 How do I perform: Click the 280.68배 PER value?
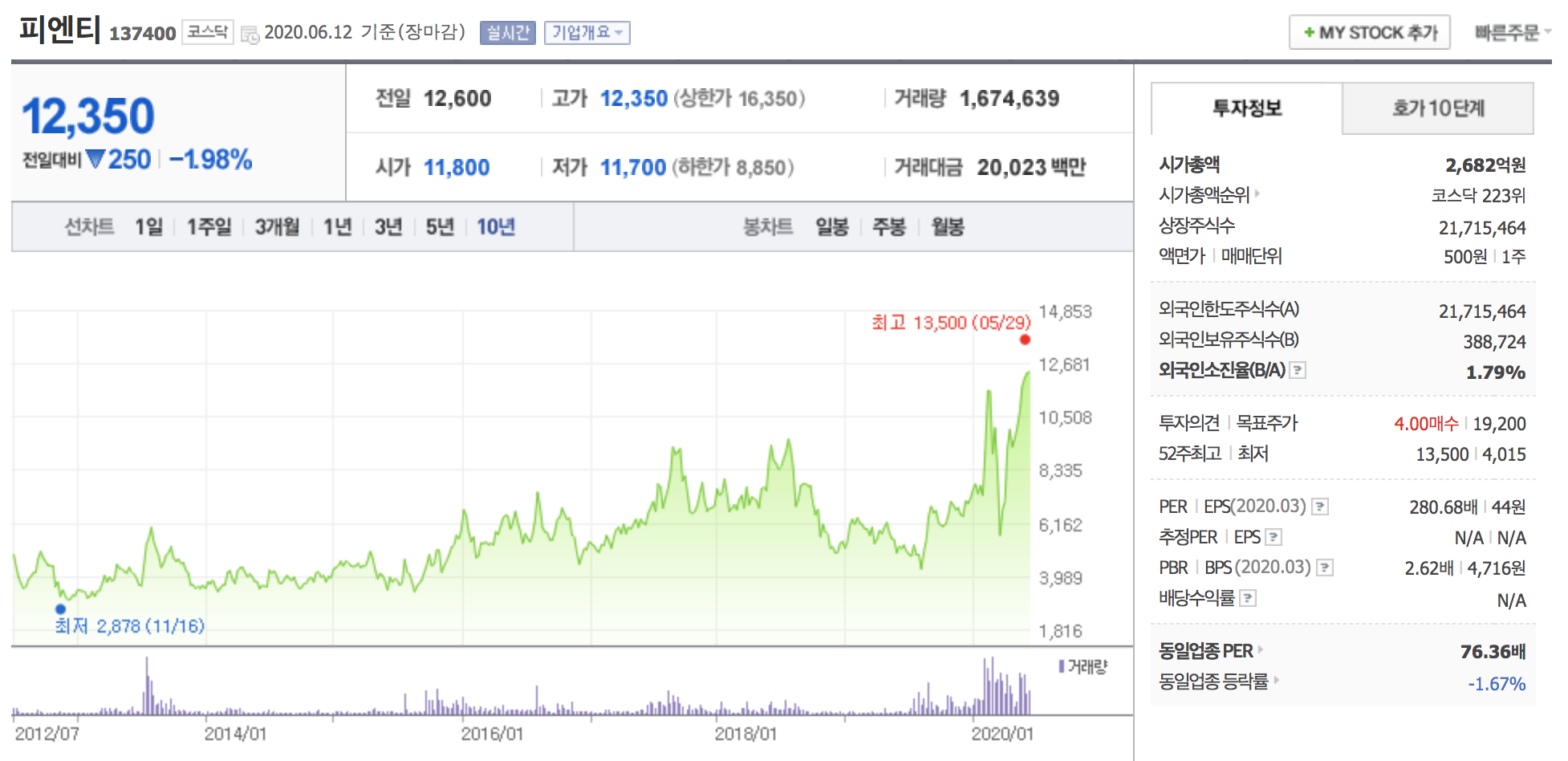pos(1444,507)
